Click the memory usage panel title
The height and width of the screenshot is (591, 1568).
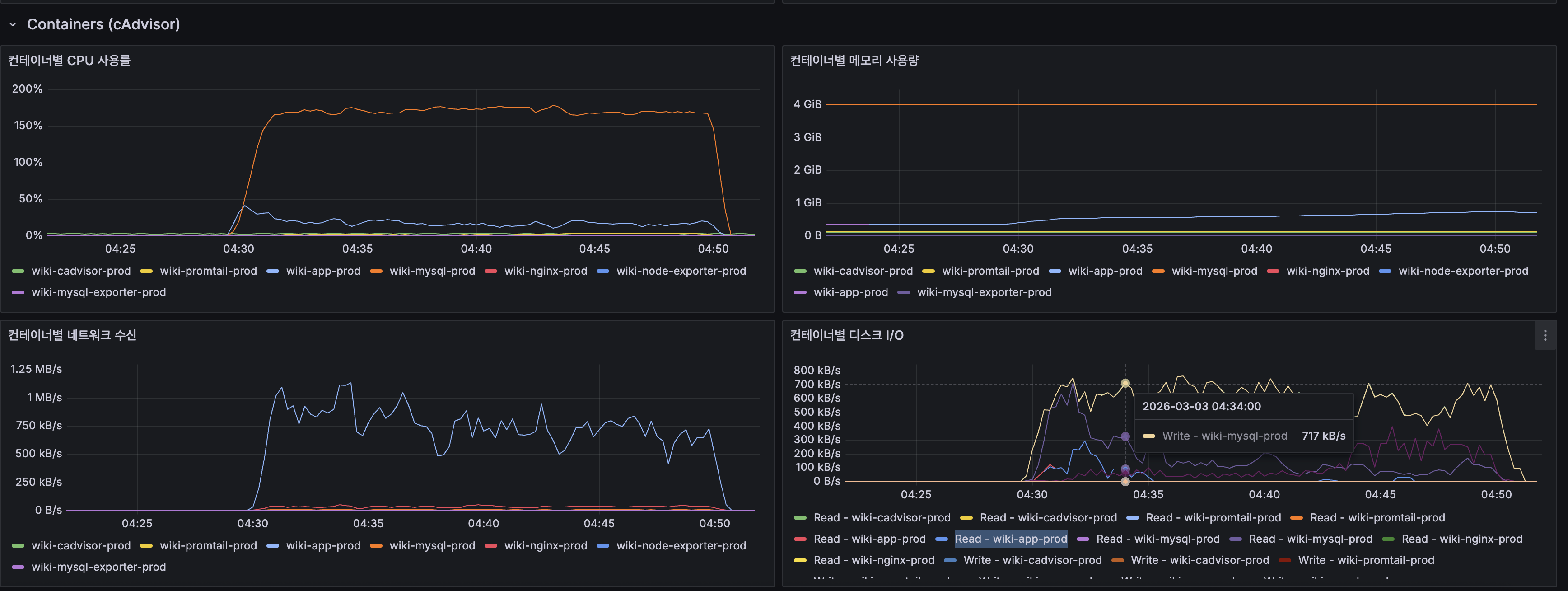(854, 60)
